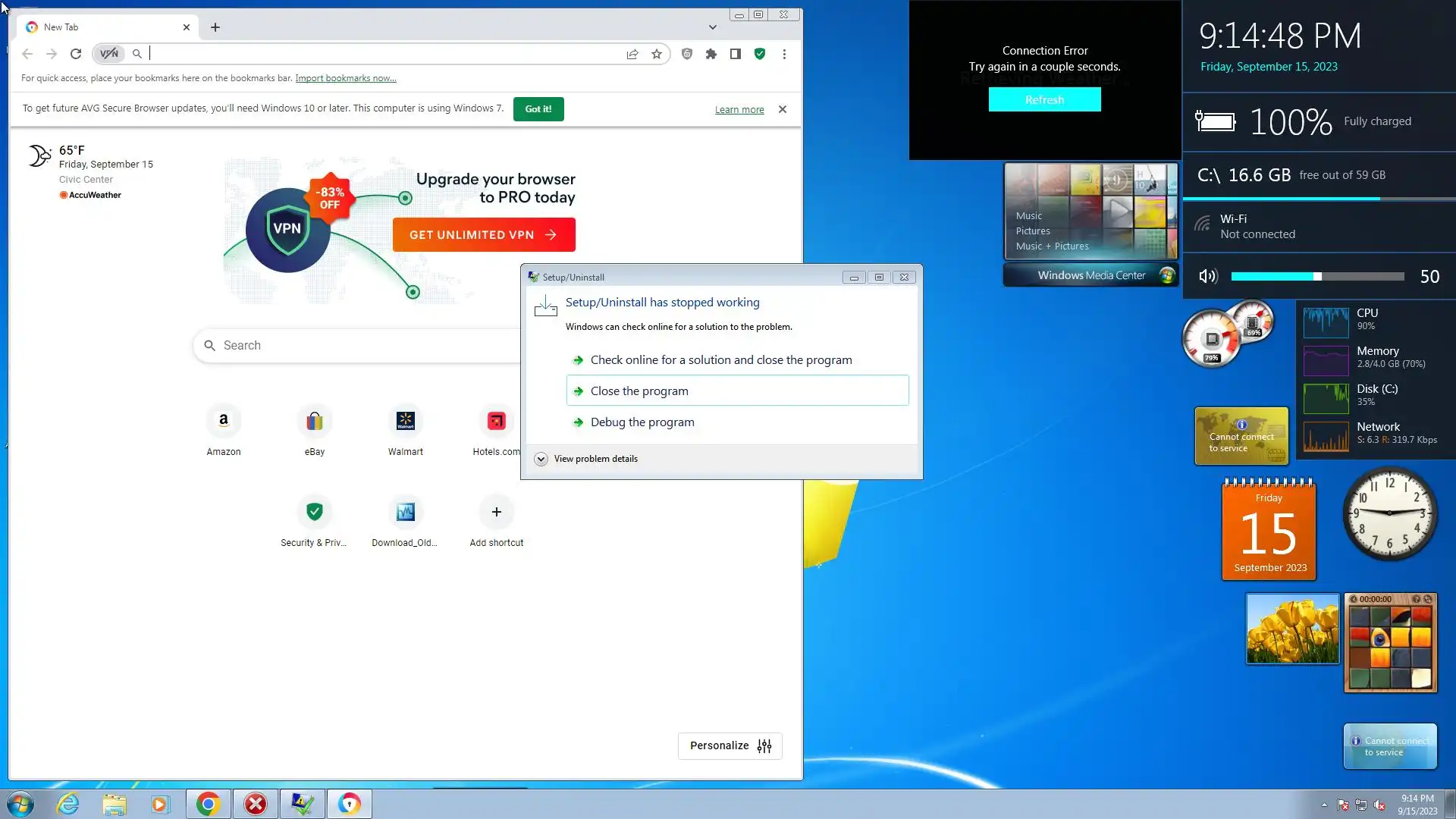Click the VPN toggle in address bar
The width and height of the screenshot is (1456, 819).
coord(109,54)
